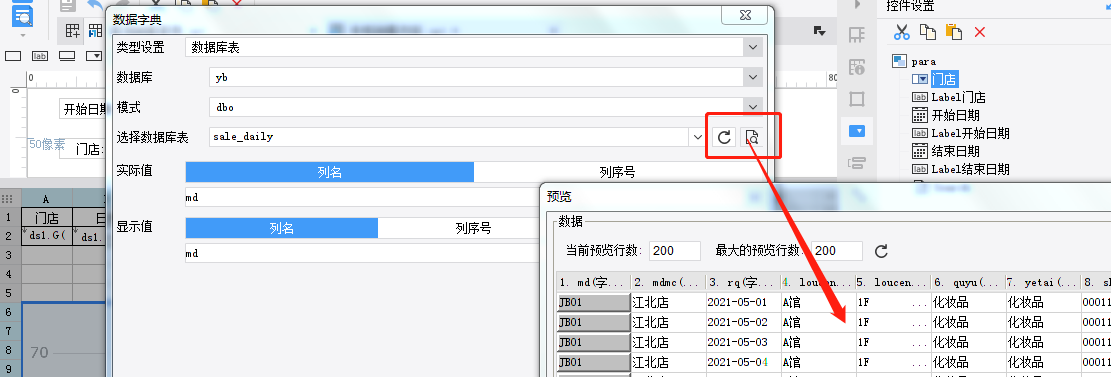Copy the selected widget in 控件设置
1111x377 pixels.
[x=927, y=32]
